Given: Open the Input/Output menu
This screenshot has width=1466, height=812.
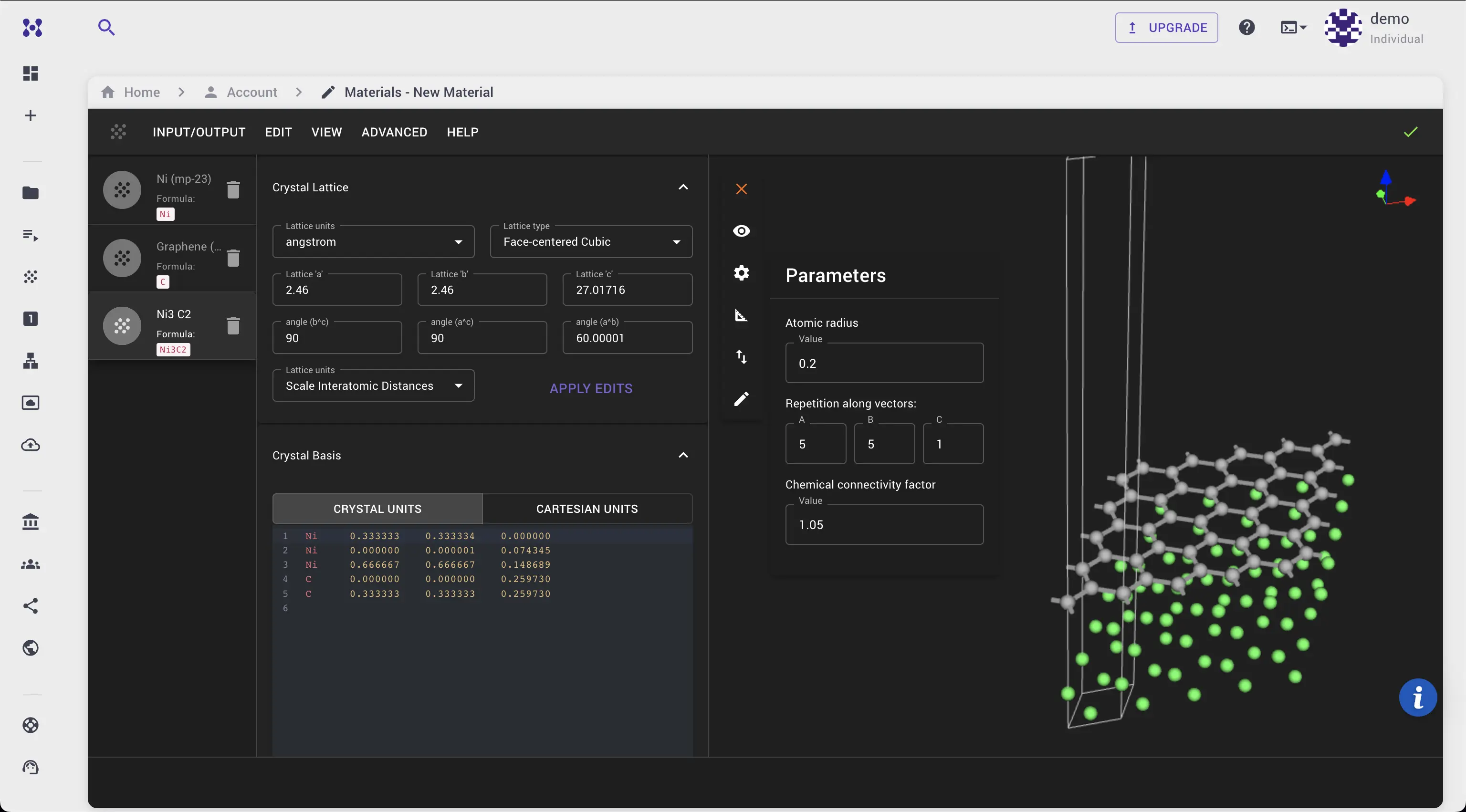Looking at the screenshot, I should [199, 132].
